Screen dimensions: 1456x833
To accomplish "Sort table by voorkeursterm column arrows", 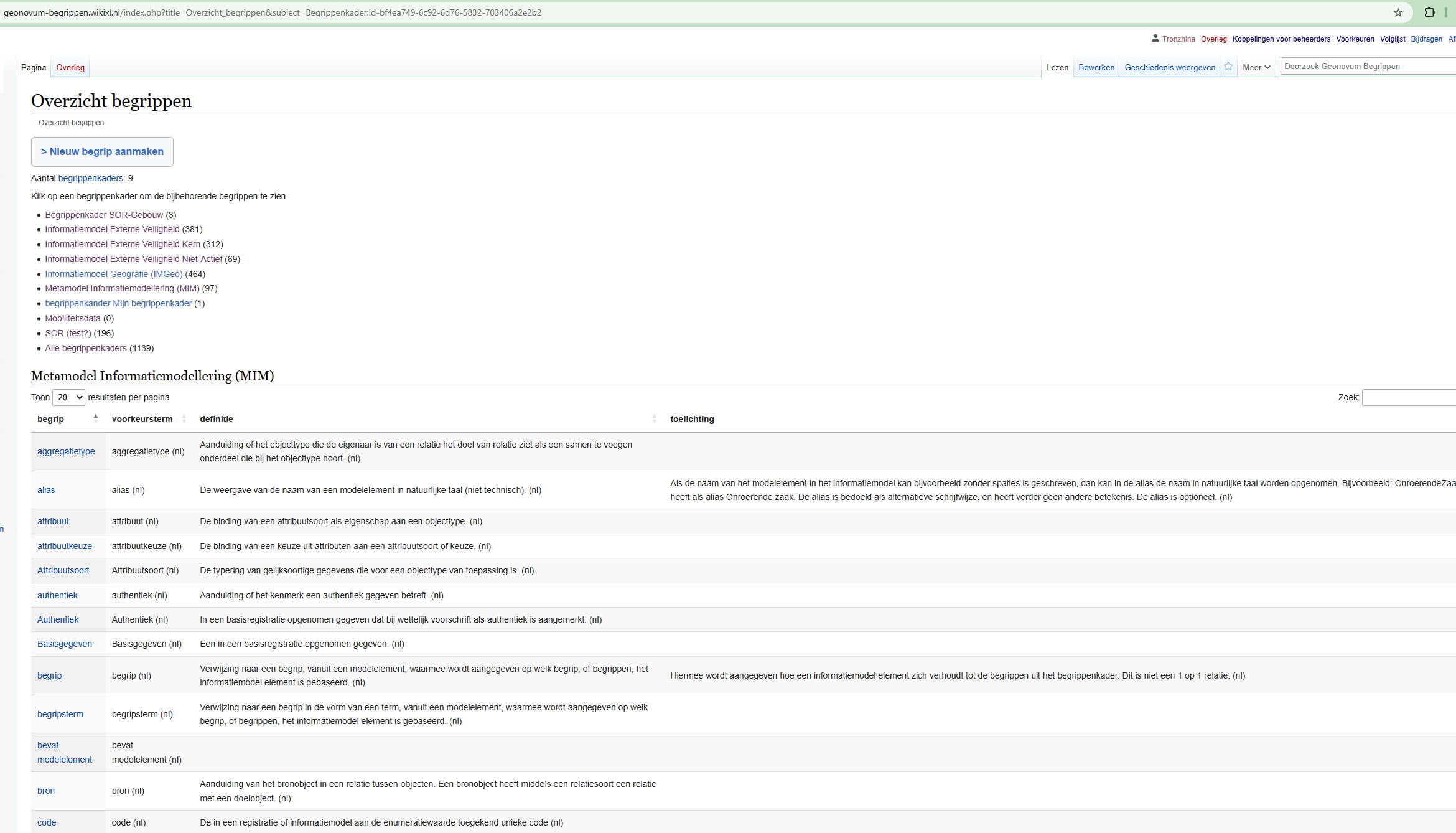I will click(x=184, y=419).
